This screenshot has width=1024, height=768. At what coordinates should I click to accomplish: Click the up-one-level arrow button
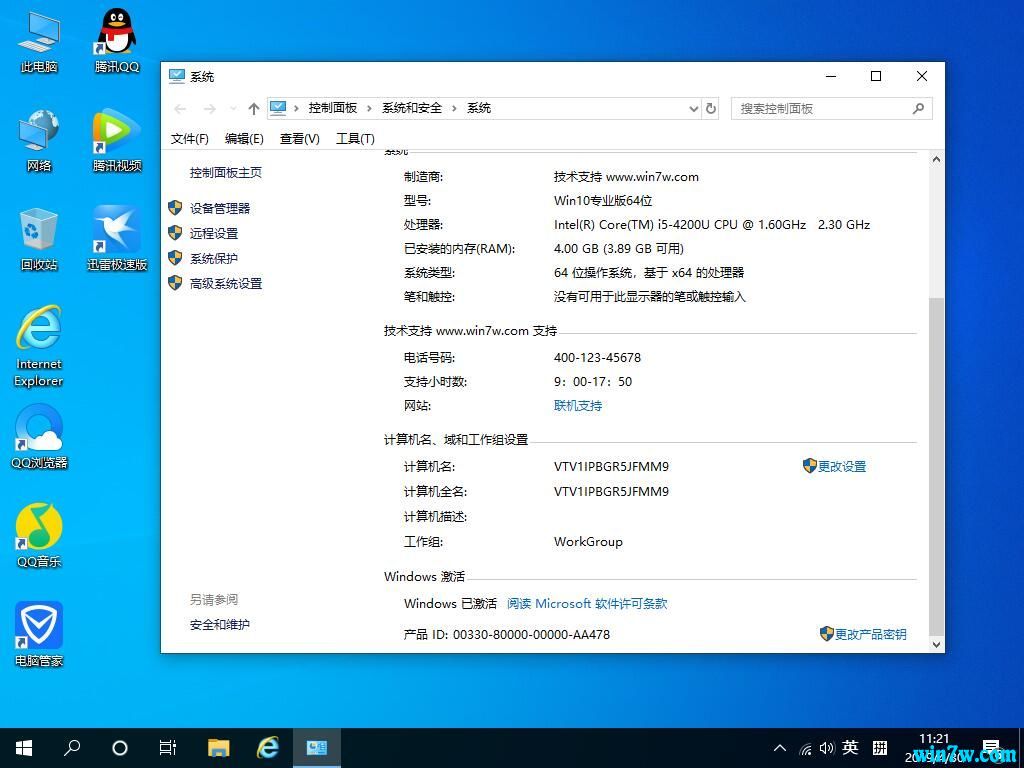click(x=254, y=108)
